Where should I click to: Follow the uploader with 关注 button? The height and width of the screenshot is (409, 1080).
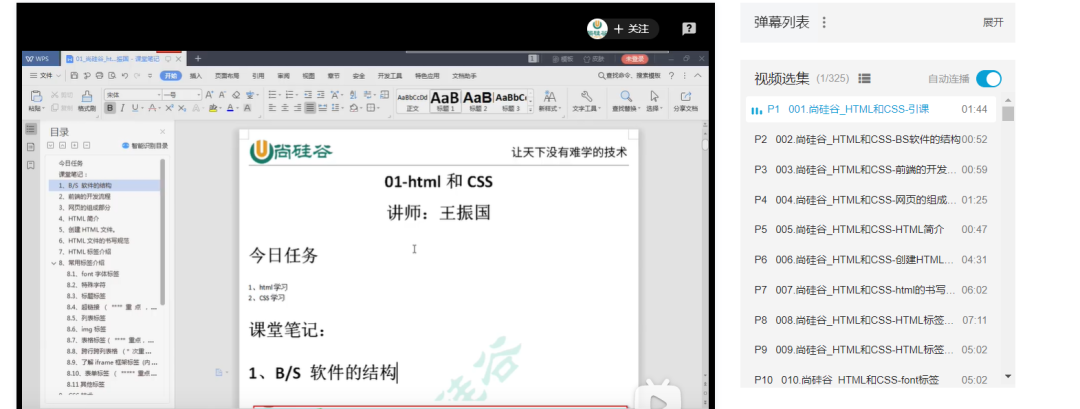pyautogui.click(x=632, y=29)
